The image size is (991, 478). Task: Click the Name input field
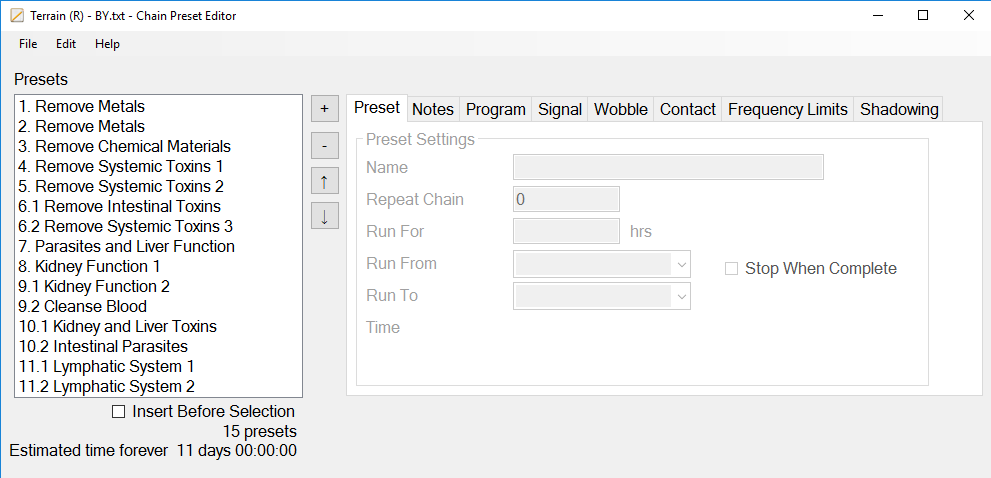pyautogui.click(x=668, y=167)
